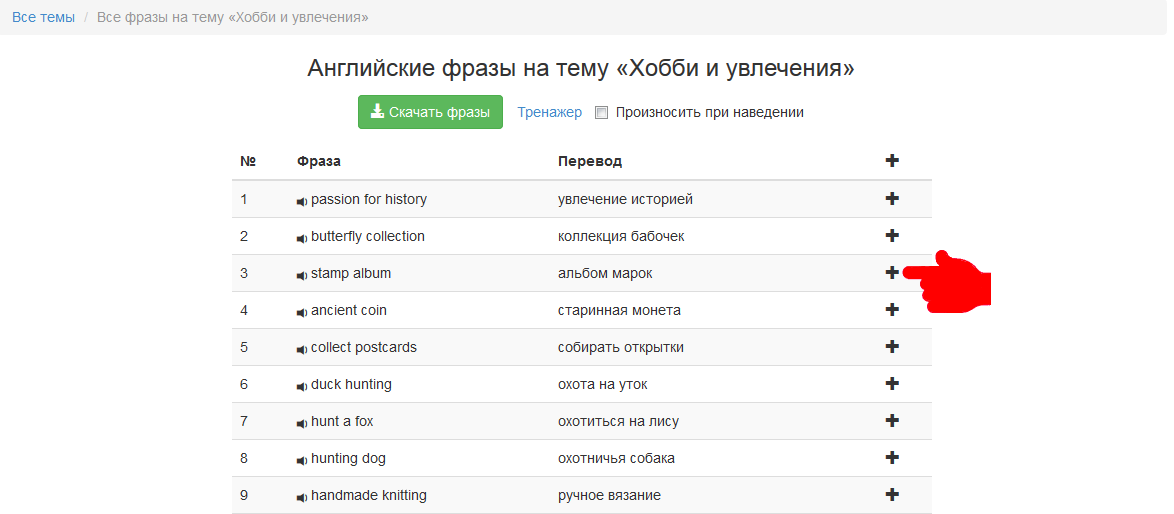Play audio for 'ancient coin'
Screen dimensions: 1174x514
pos(302,312)
